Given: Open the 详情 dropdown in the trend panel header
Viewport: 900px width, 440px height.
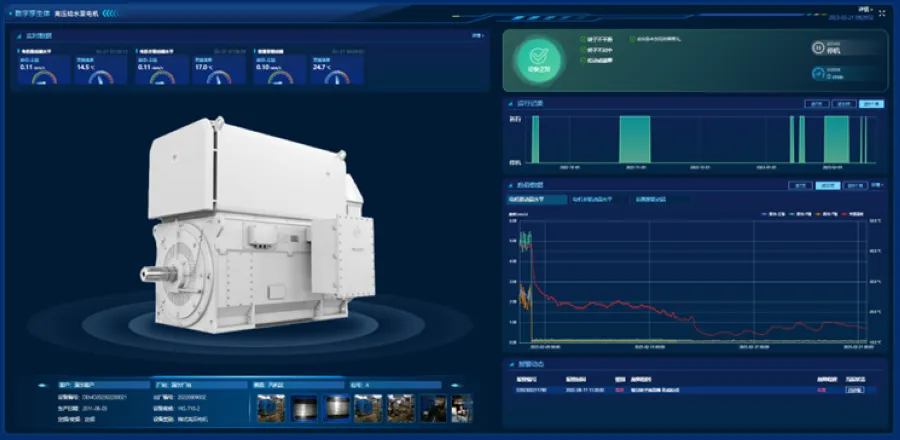Looking at the screenshot, I should coord(877,185).
